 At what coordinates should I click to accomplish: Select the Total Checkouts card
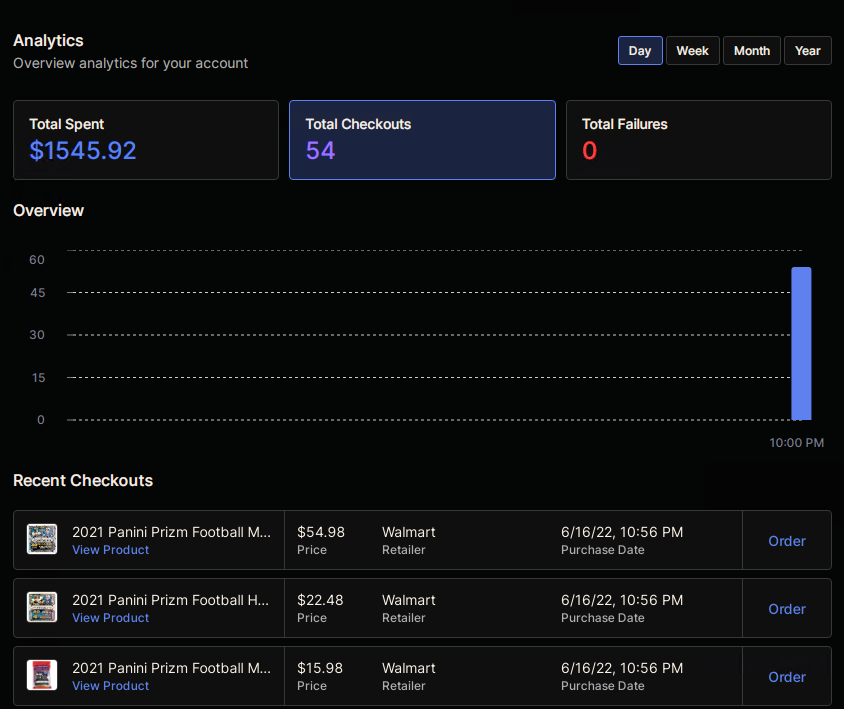coord(422,140)
